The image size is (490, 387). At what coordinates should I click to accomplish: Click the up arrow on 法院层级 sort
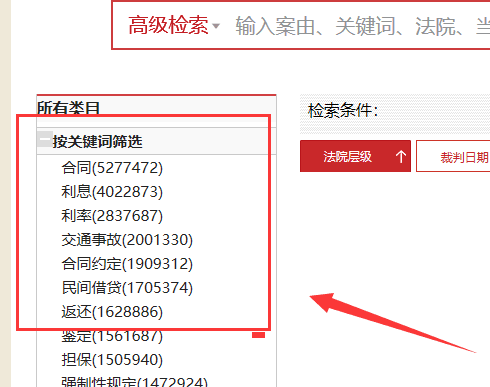pyautogui.click(x=401, y=156)
